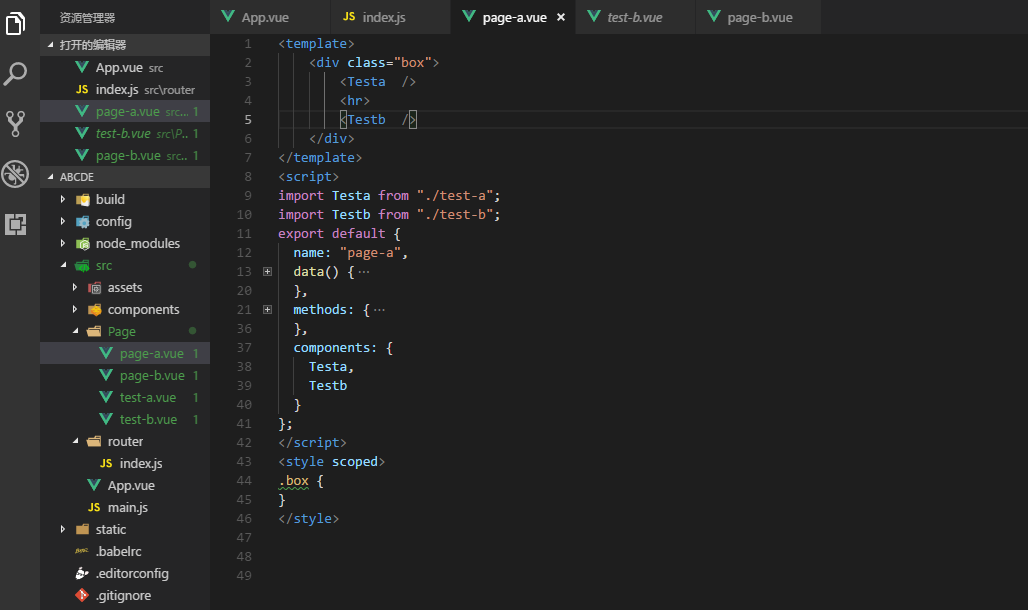Open test-b.vue in Page folder
The height and width of the screenshot is (610, 1028).
[125, 419]
